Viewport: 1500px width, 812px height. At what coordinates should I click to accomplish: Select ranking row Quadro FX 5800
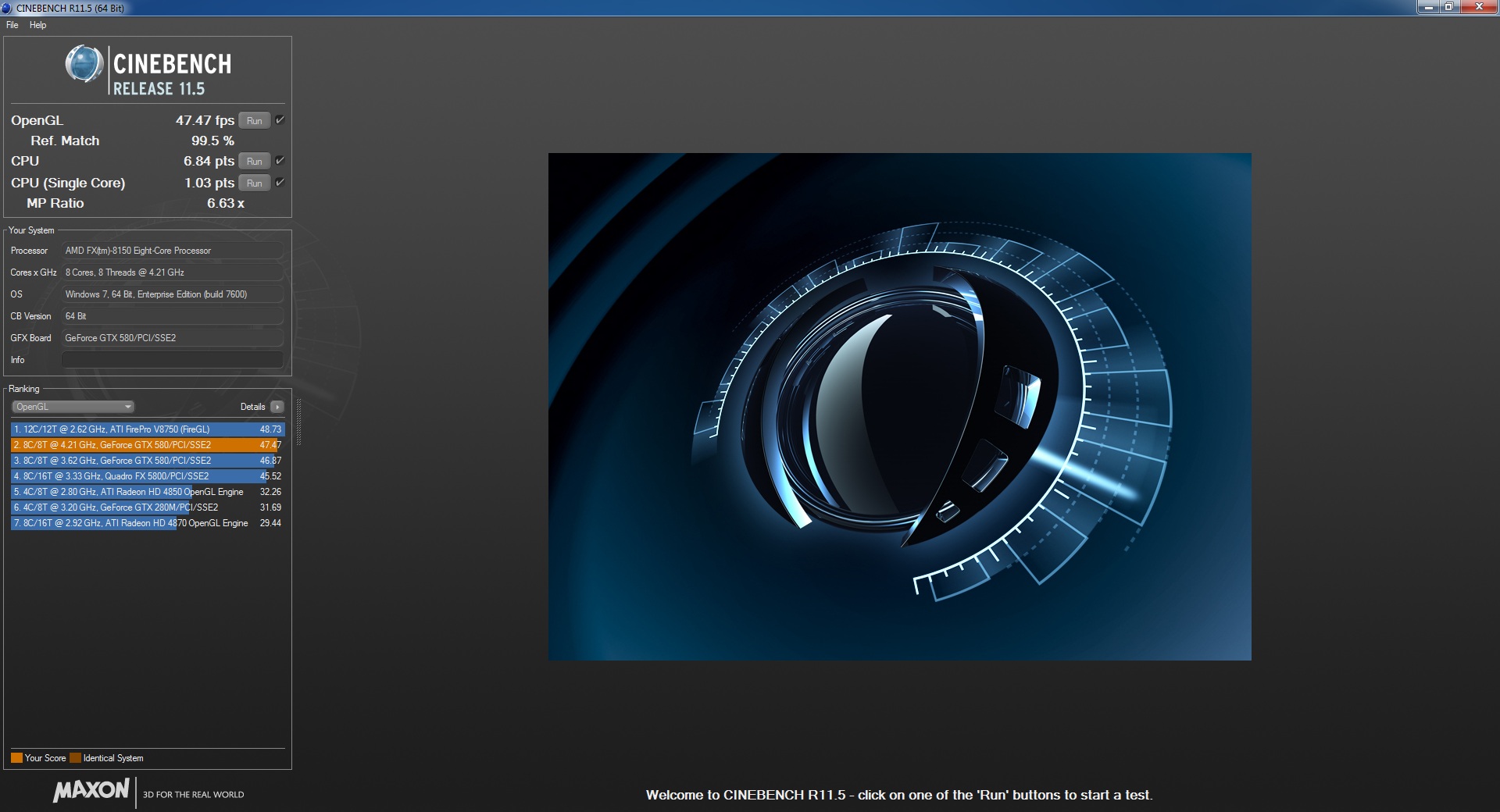[148, 476]
